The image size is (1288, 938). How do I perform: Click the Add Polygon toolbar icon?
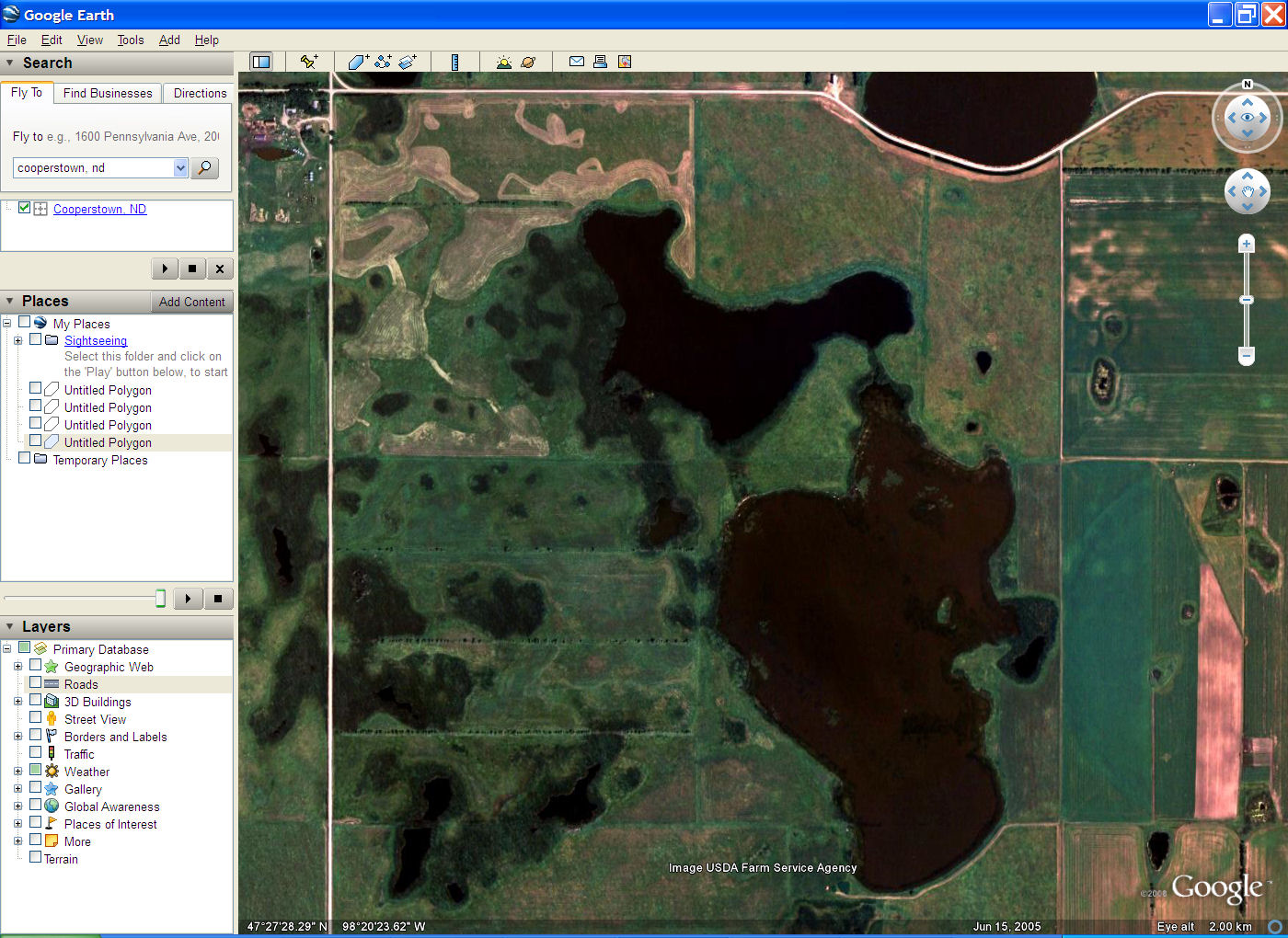coord(358,62)
